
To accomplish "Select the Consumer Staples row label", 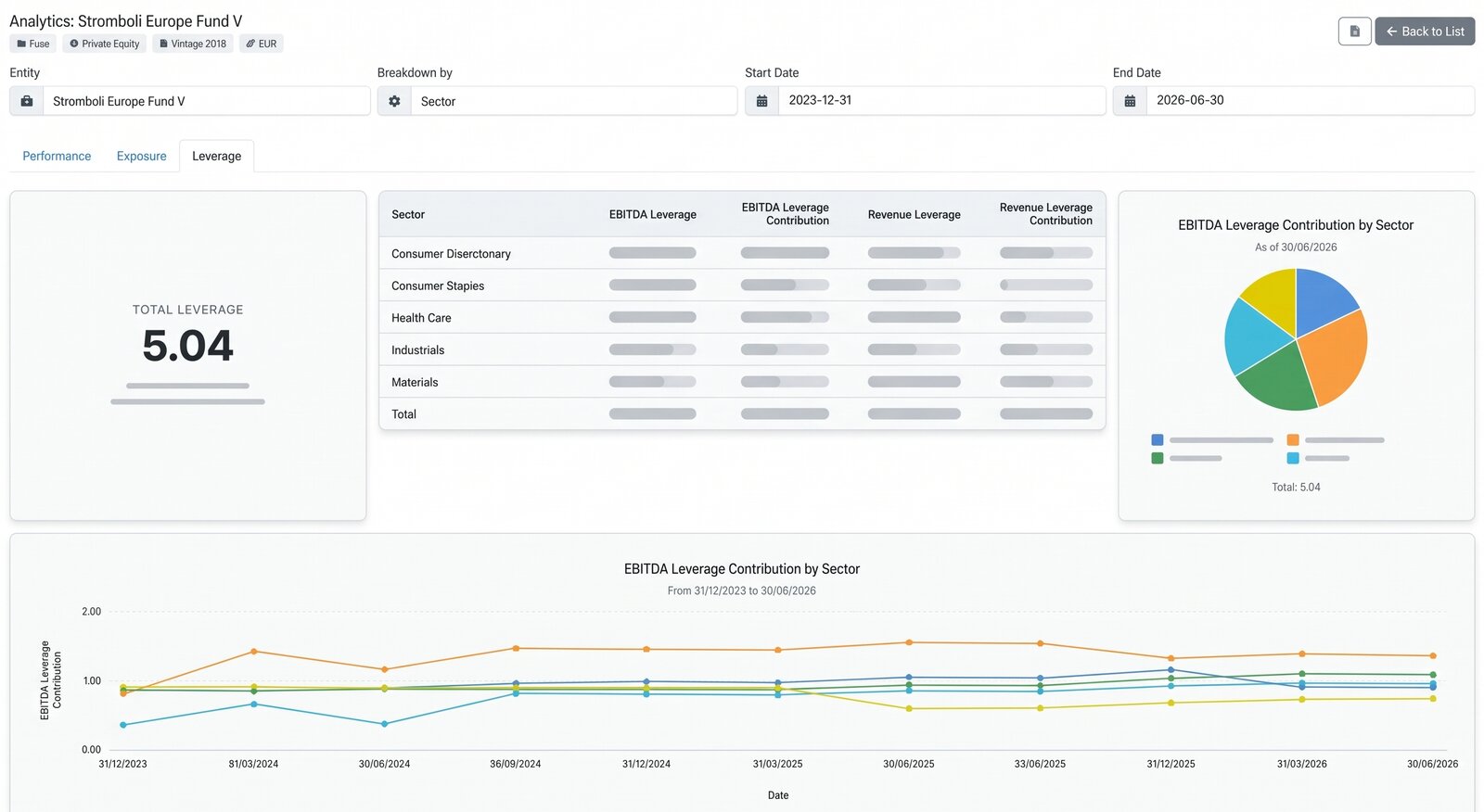I will click(438, 285).
